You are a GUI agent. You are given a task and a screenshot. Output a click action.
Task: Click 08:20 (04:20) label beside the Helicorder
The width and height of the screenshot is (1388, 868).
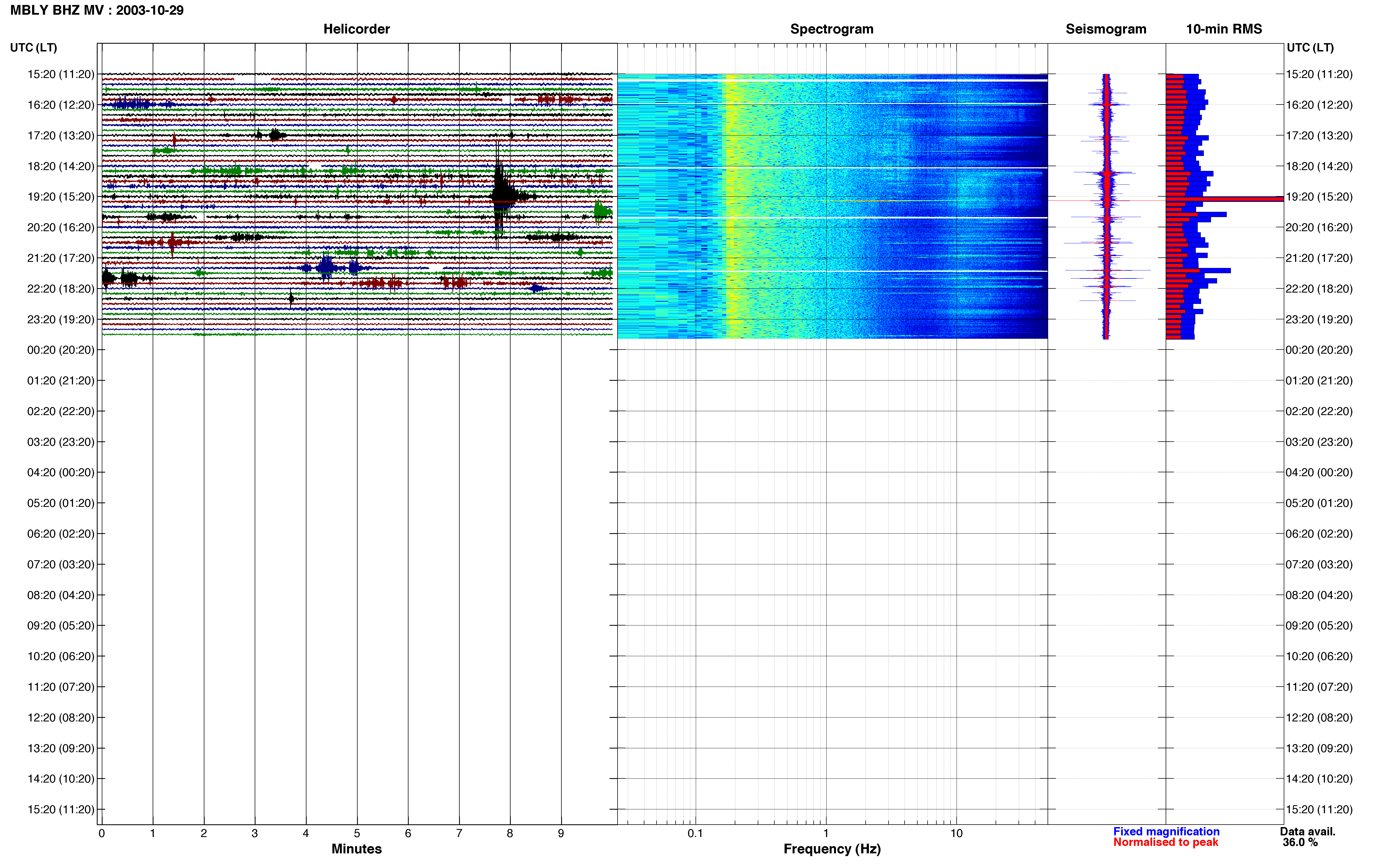pos(61,595)
